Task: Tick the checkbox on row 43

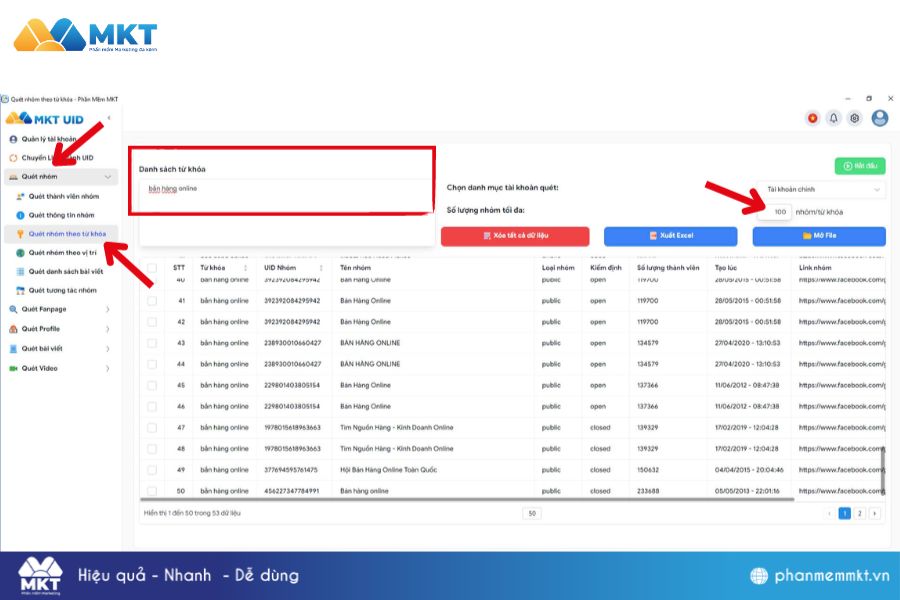Action: (x=152, y=343)
